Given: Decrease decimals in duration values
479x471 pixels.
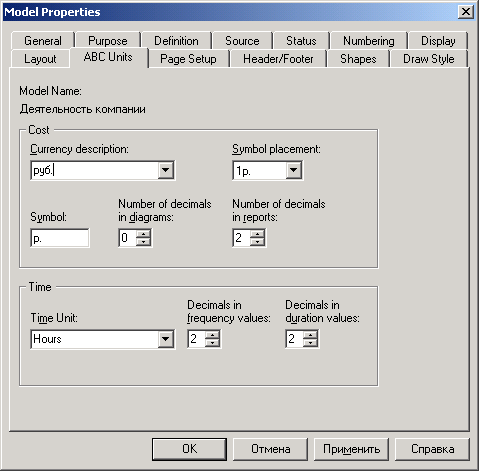Looking at the screenshot, I should tap(310, 343).
